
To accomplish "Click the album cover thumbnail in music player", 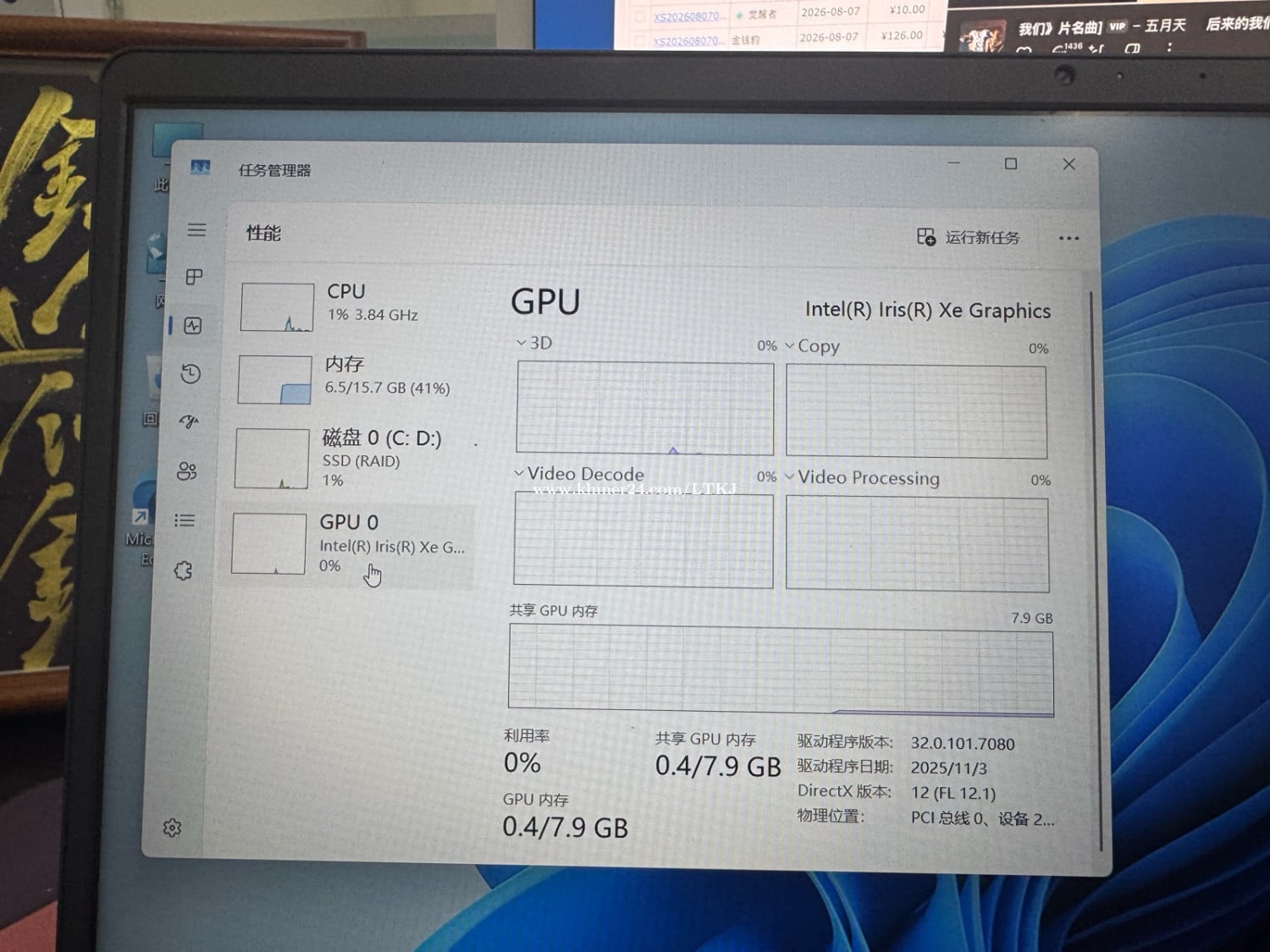I will point(981,36).
